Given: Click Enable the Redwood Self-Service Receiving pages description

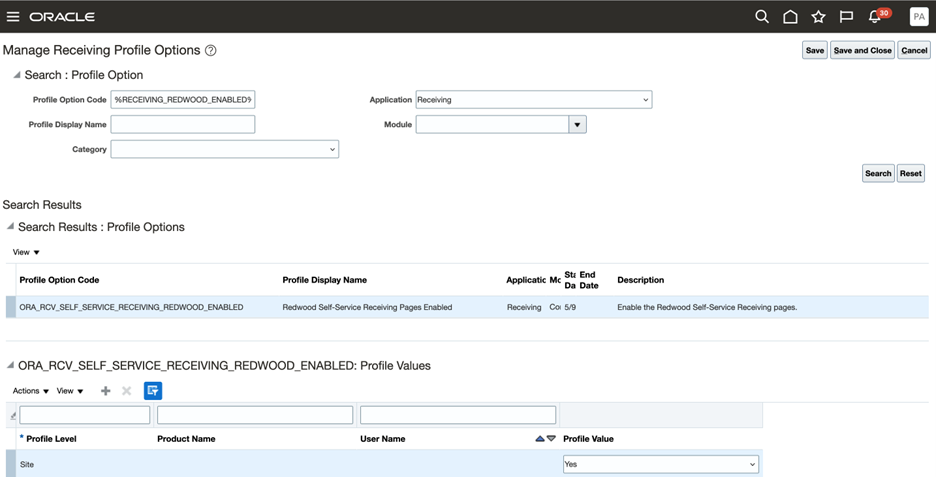Looking at the screenshot, I should (x=707, y=307).
